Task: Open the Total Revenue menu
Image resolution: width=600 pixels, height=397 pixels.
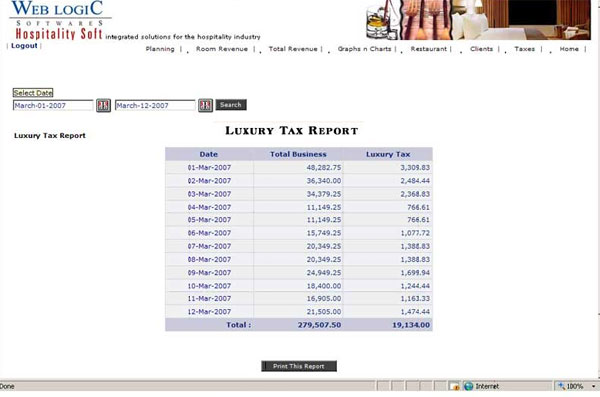Action: coord(293,49)
